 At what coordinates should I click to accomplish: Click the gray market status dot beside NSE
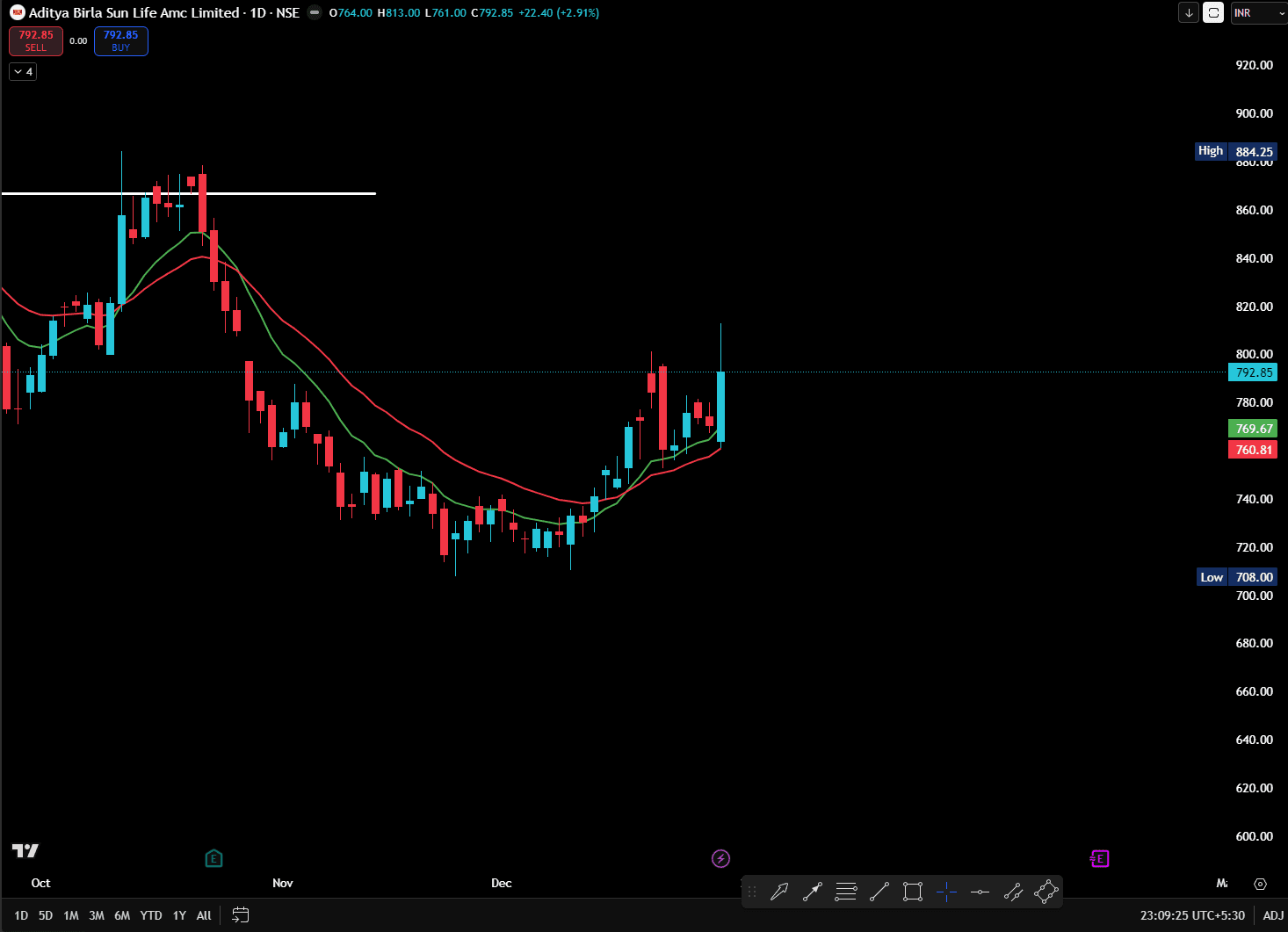click(x=315, y=13)
